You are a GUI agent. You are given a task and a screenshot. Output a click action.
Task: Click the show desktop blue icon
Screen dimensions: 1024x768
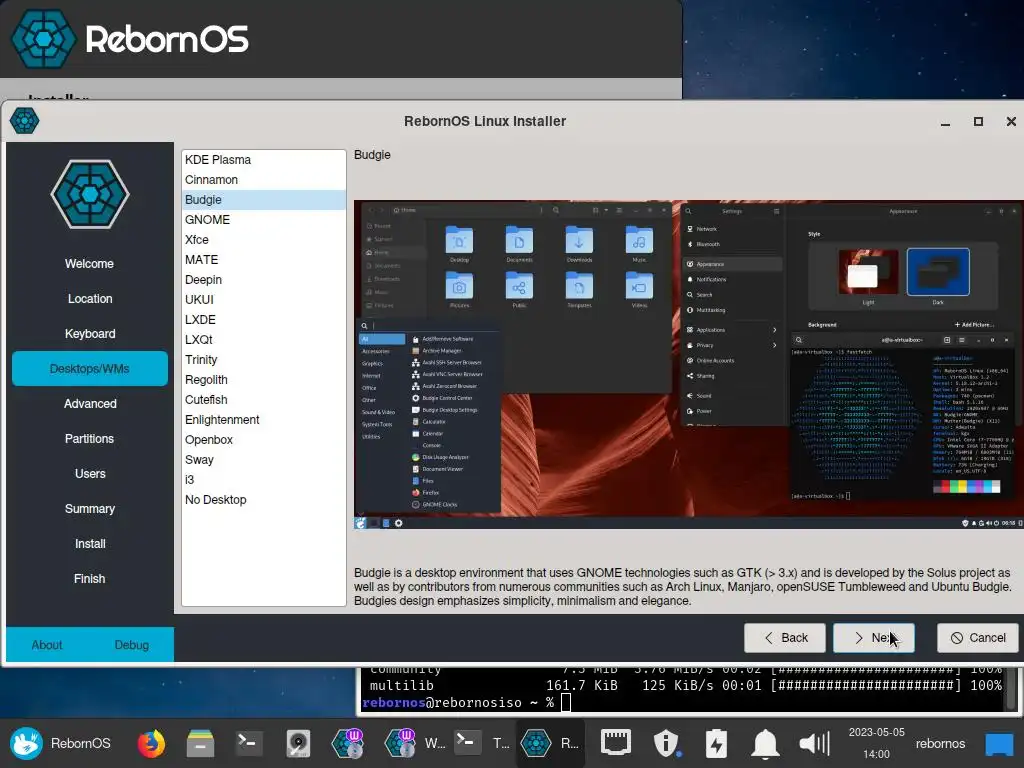coord(999,743)
